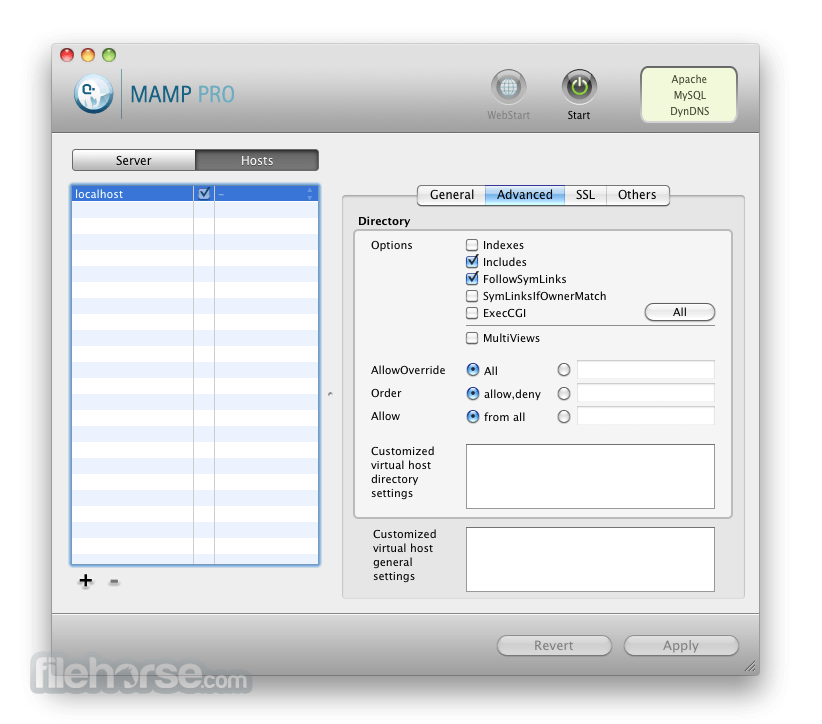Screen dimensions: 822x724
Task: Open the Others tab
Action: click(x=637, y=194)
